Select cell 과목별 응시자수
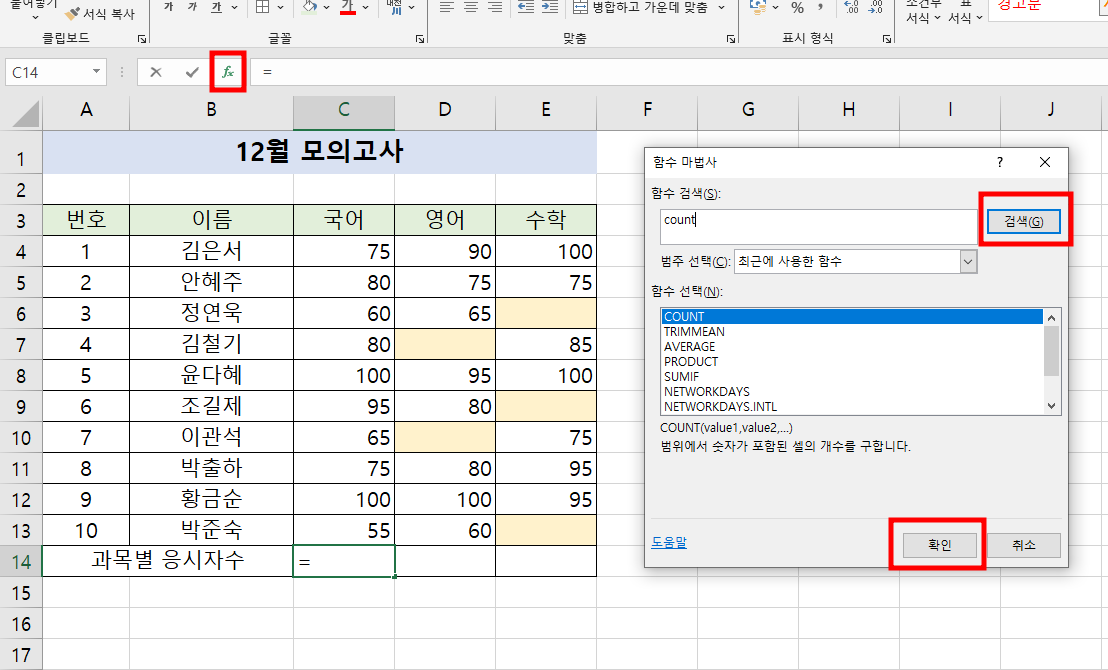This screenshot has width=1108, height=670. pyautogui.click(x=167, y=560)
